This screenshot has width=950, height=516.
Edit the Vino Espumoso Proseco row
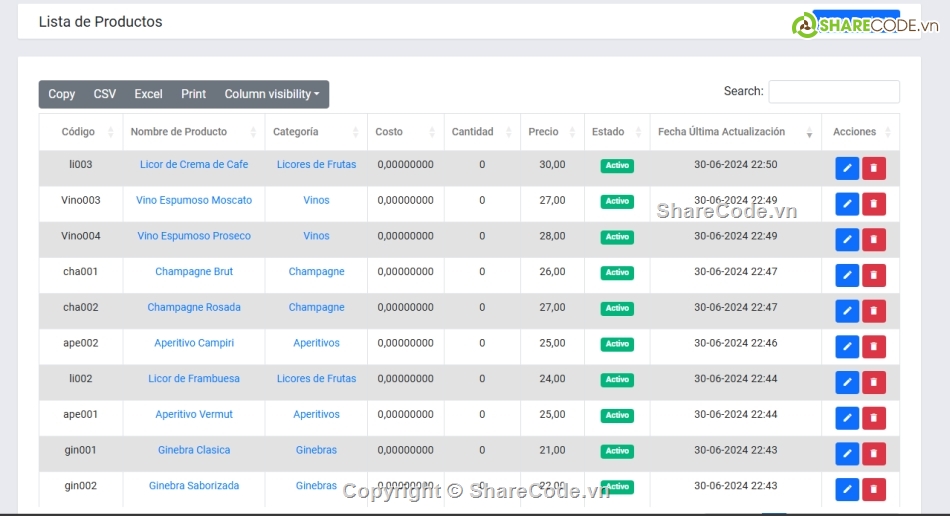(x=847, y=240)
